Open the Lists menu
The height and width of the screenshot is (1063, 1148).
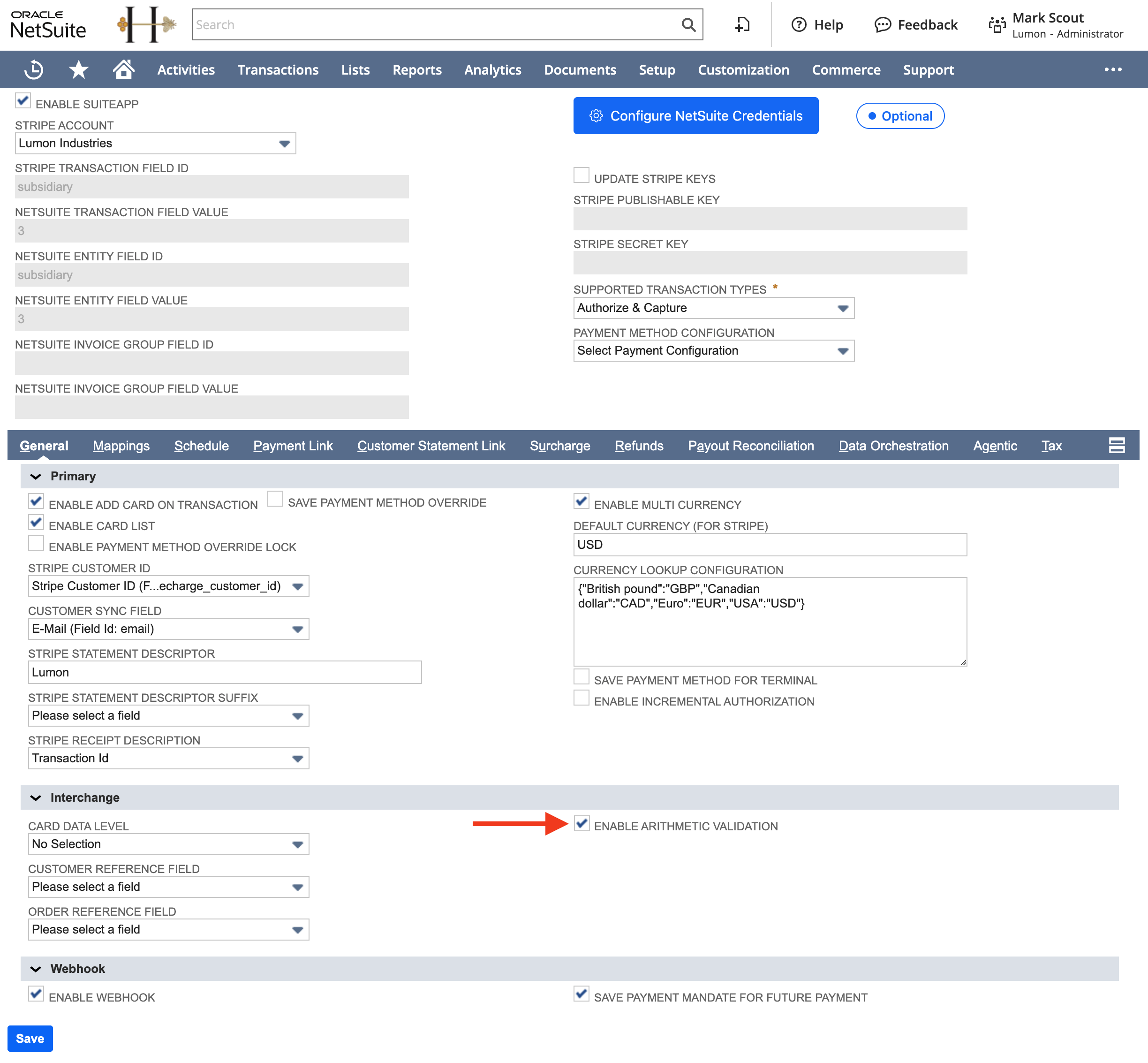[355, 69]
